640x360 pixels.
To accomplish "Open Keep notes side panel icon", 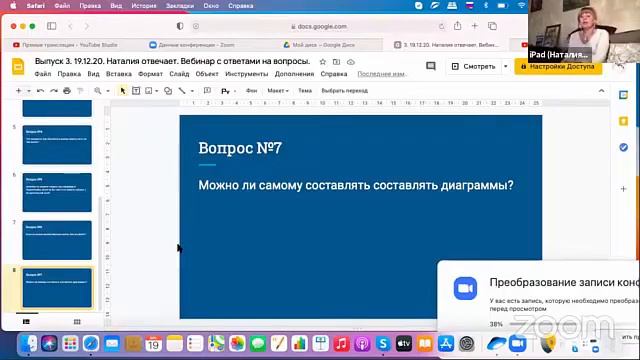I will (x=623, y=121).
